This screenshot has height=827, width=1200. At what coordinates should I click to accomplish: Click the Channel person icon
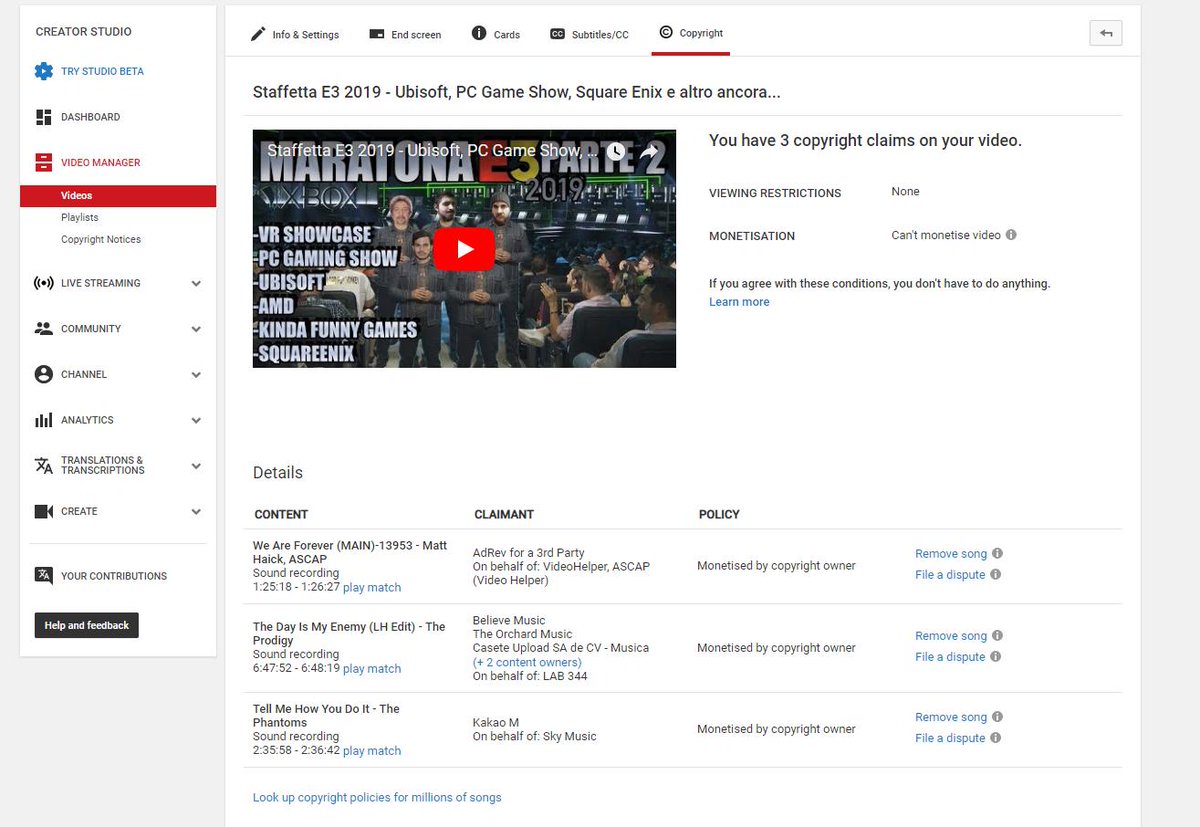43,374
